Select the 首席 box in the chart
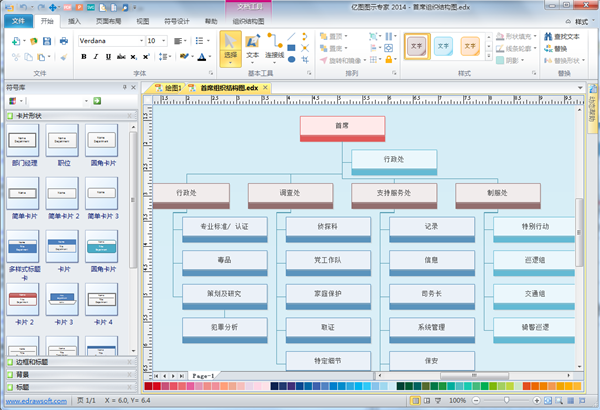This screenshot has height=410, width=600. pos(342,127)
